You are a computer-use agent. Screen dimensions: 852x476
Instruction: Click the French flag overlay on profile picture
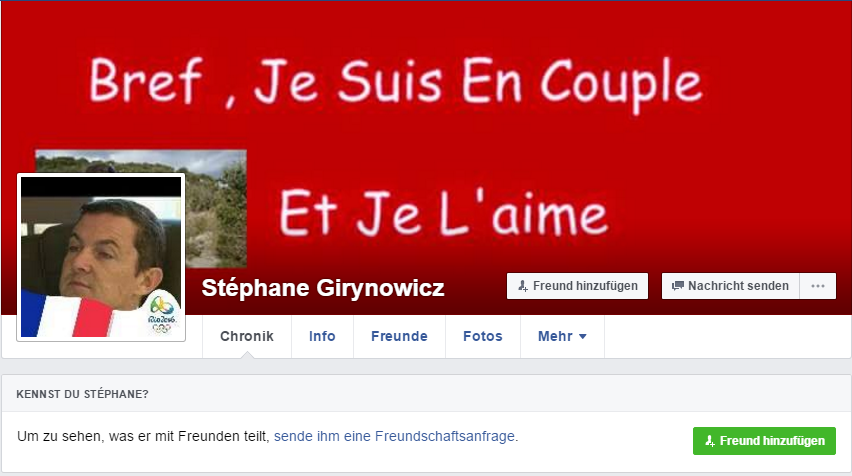coord(68,315)
